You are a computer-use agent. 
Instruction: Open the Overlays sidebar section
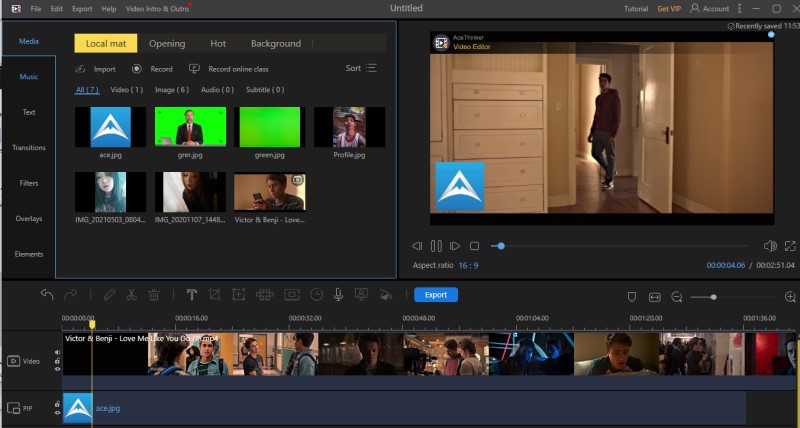pyautogui.click(x=29, y=218)
